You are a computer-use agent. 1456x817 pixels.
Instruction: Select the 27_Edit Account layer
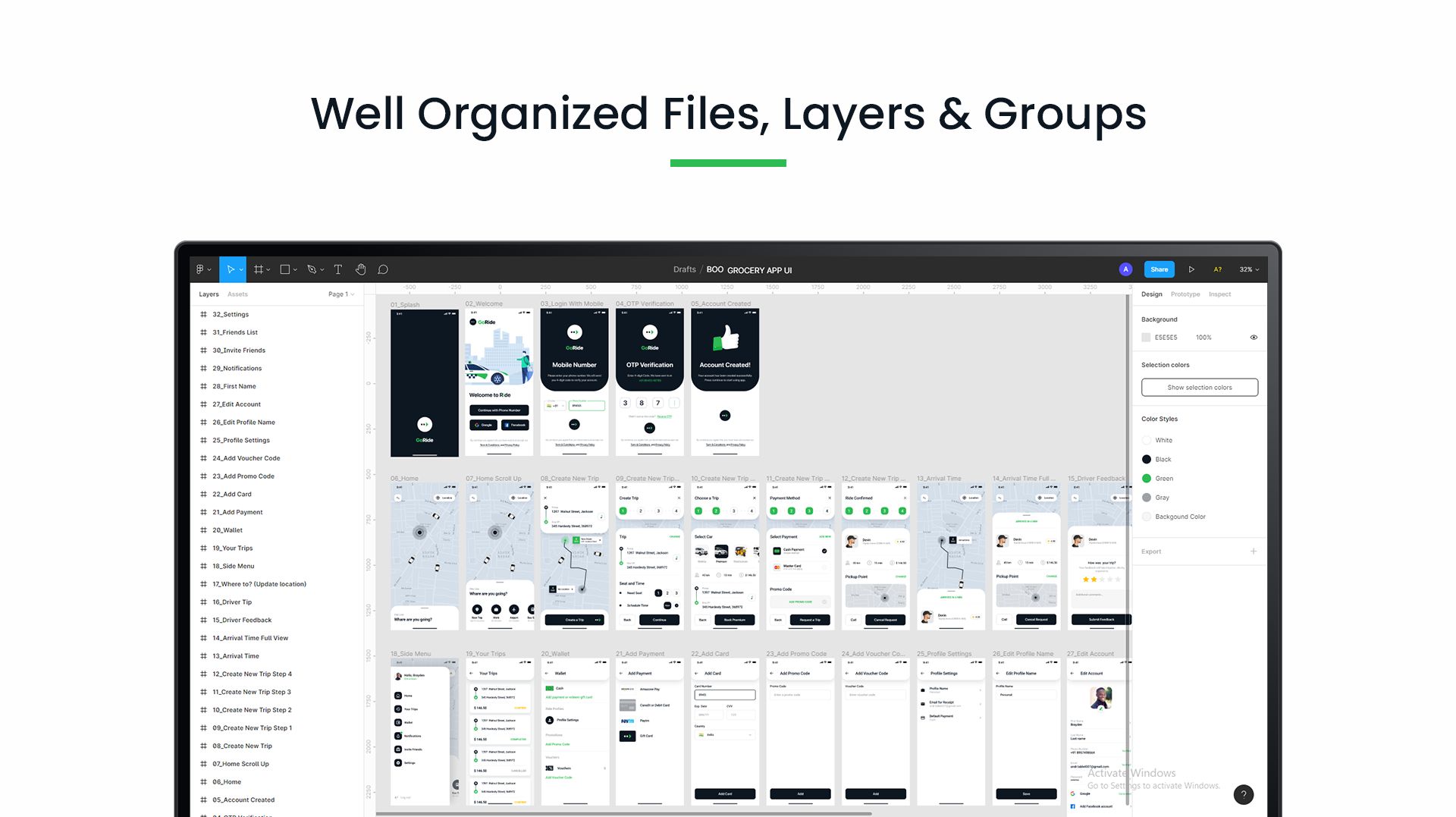[237, 404]
